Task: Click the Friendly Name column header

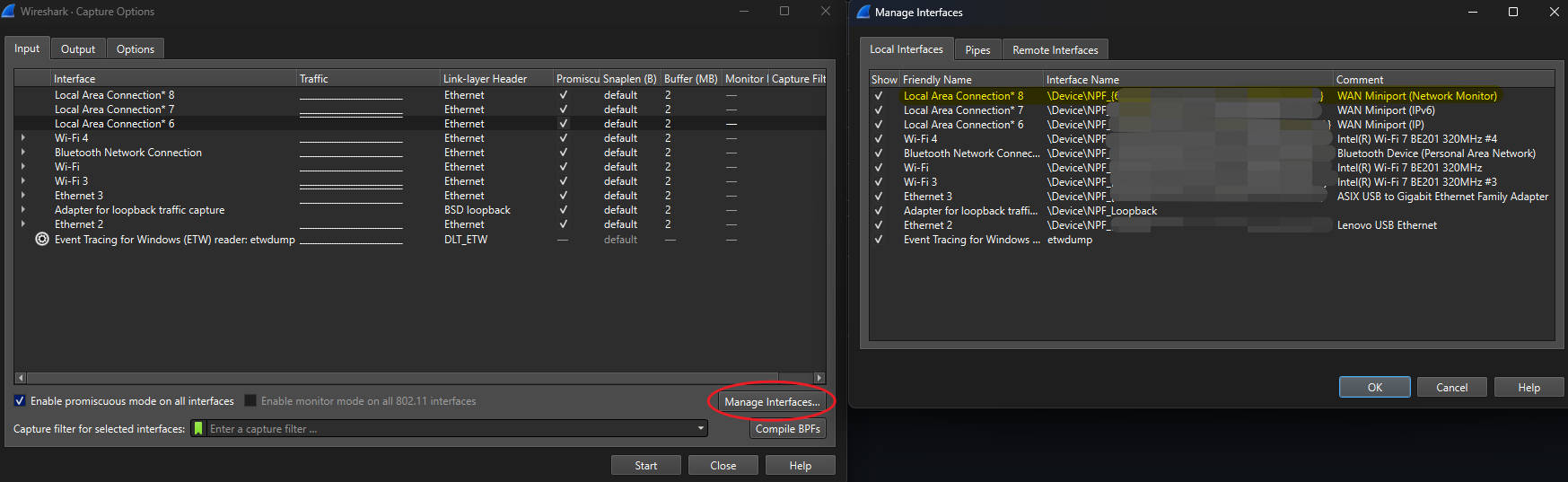Action: point(972,80)
